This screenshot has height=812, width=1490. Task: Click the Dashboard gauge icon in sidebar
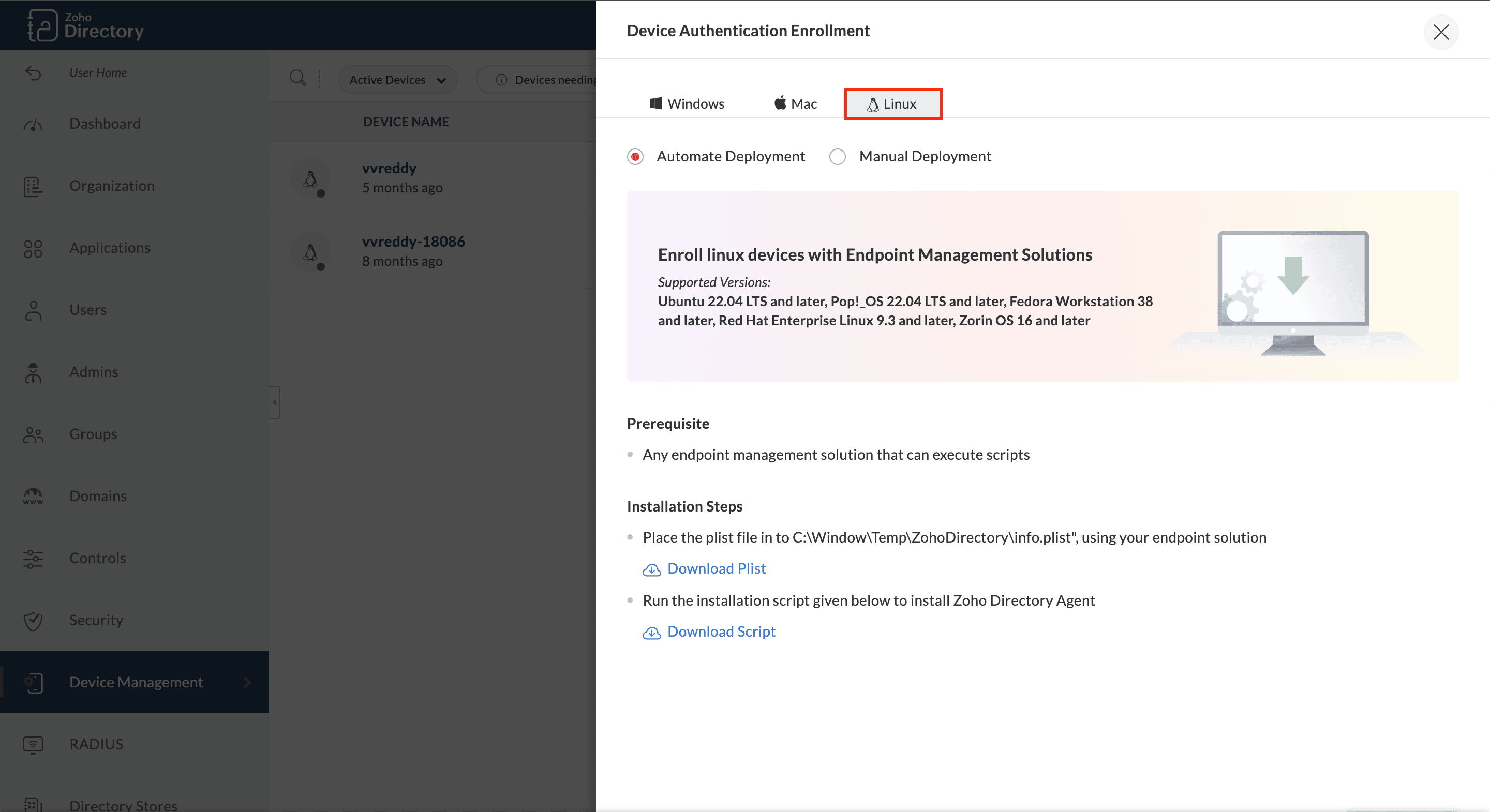coord(33,124)
